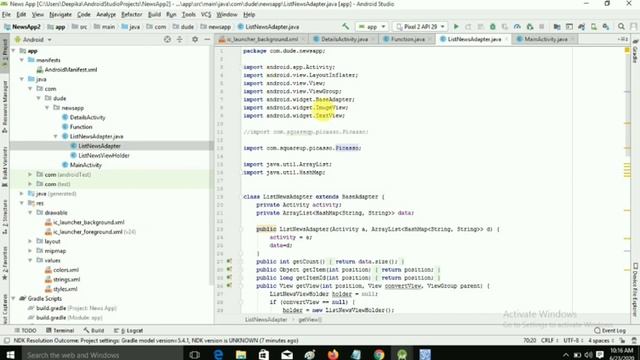Collapse the drawable folder
640x360 pixels.
30,213
